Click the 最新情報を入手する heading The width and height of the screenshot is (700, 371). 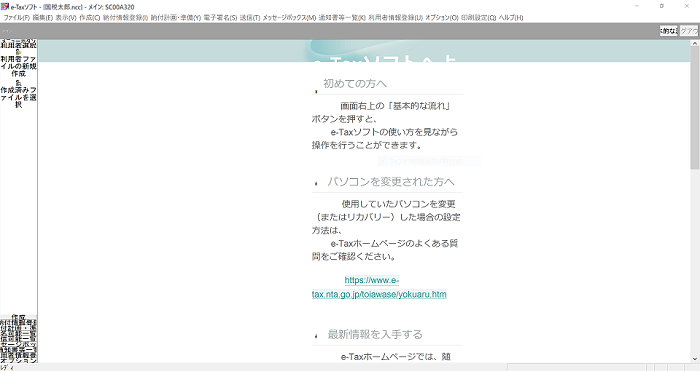click(375, 334)
